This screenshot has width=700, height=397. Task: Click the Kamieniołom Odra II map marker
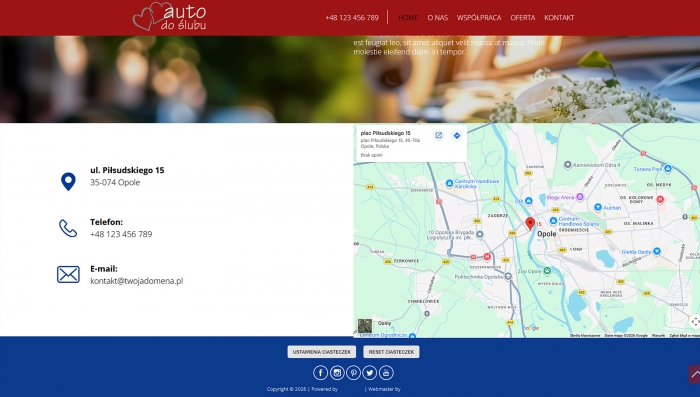(567, 165)
